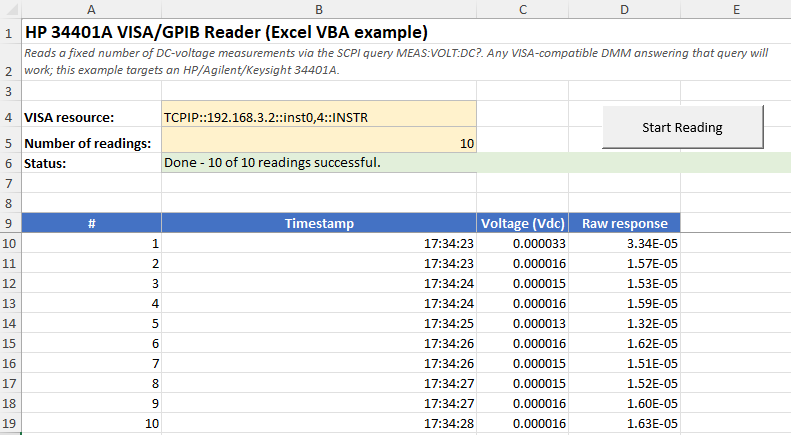Click raw response 1.62E-05
Viewport: 791px width, 435px height.
pos(625,343)
